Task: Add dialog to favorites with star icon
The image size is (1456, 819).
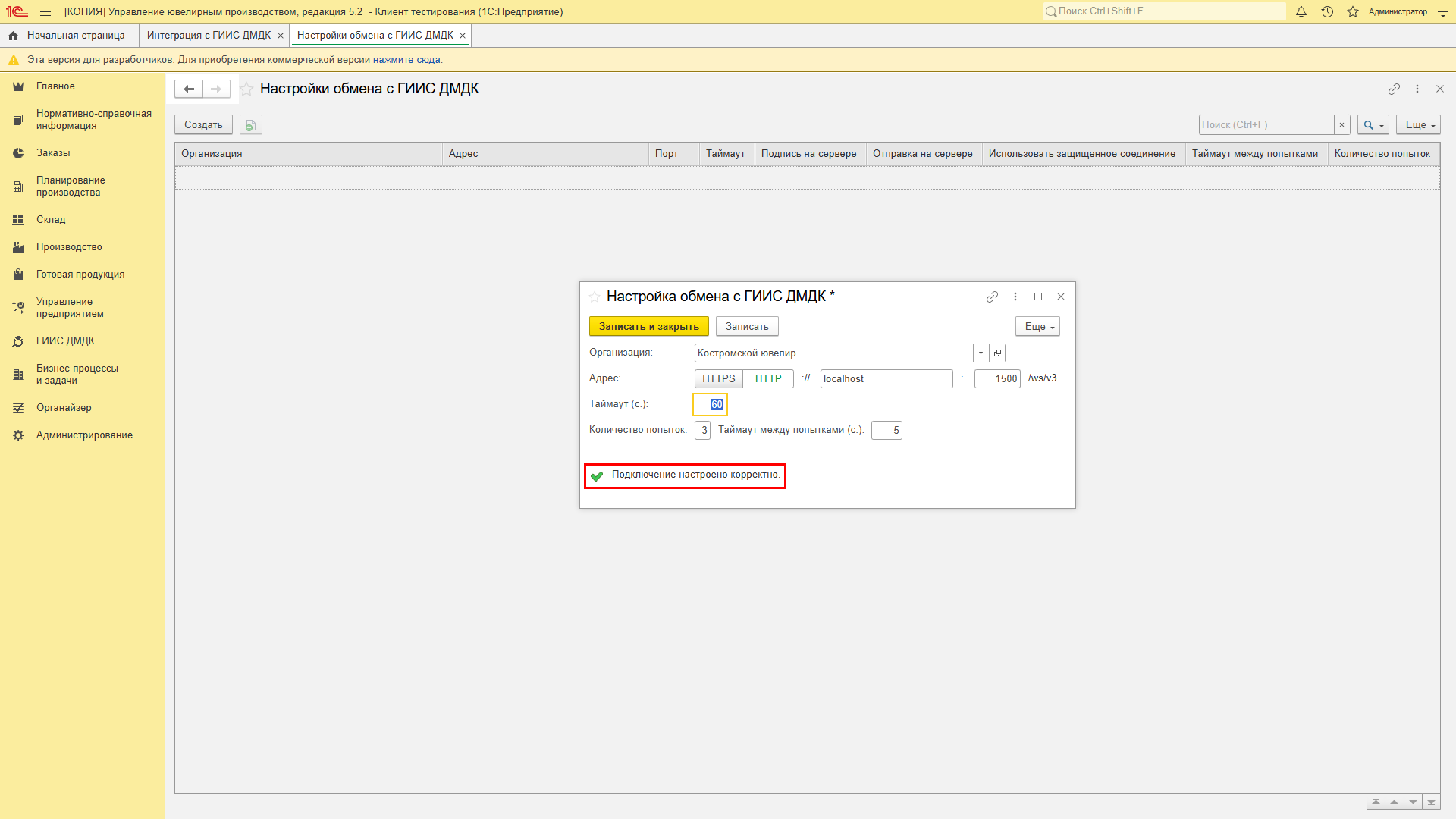Action: (x=595, y=297)
